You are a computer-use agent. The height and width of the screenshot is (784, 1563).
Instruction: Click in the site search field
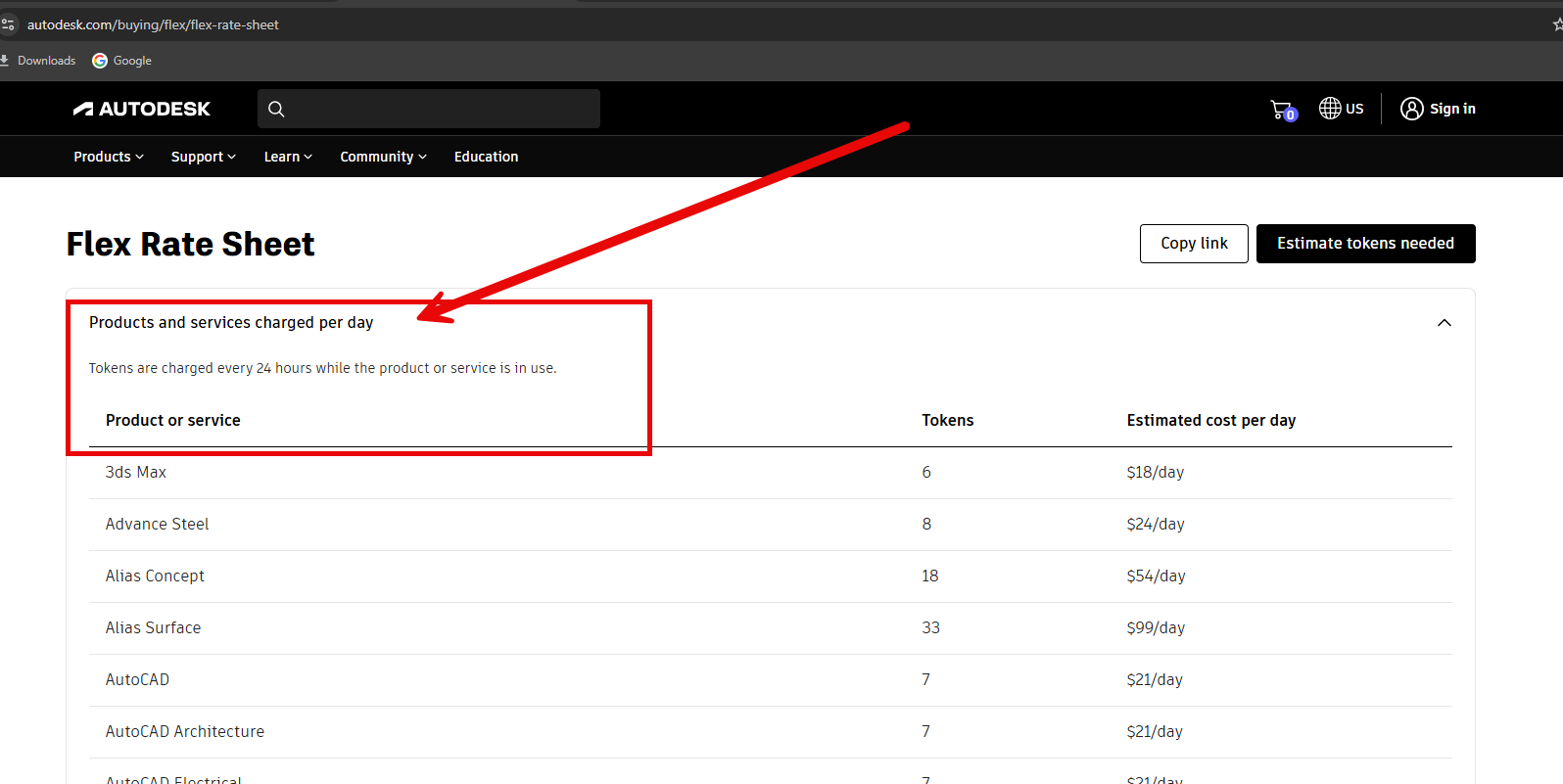click(429, 109)
